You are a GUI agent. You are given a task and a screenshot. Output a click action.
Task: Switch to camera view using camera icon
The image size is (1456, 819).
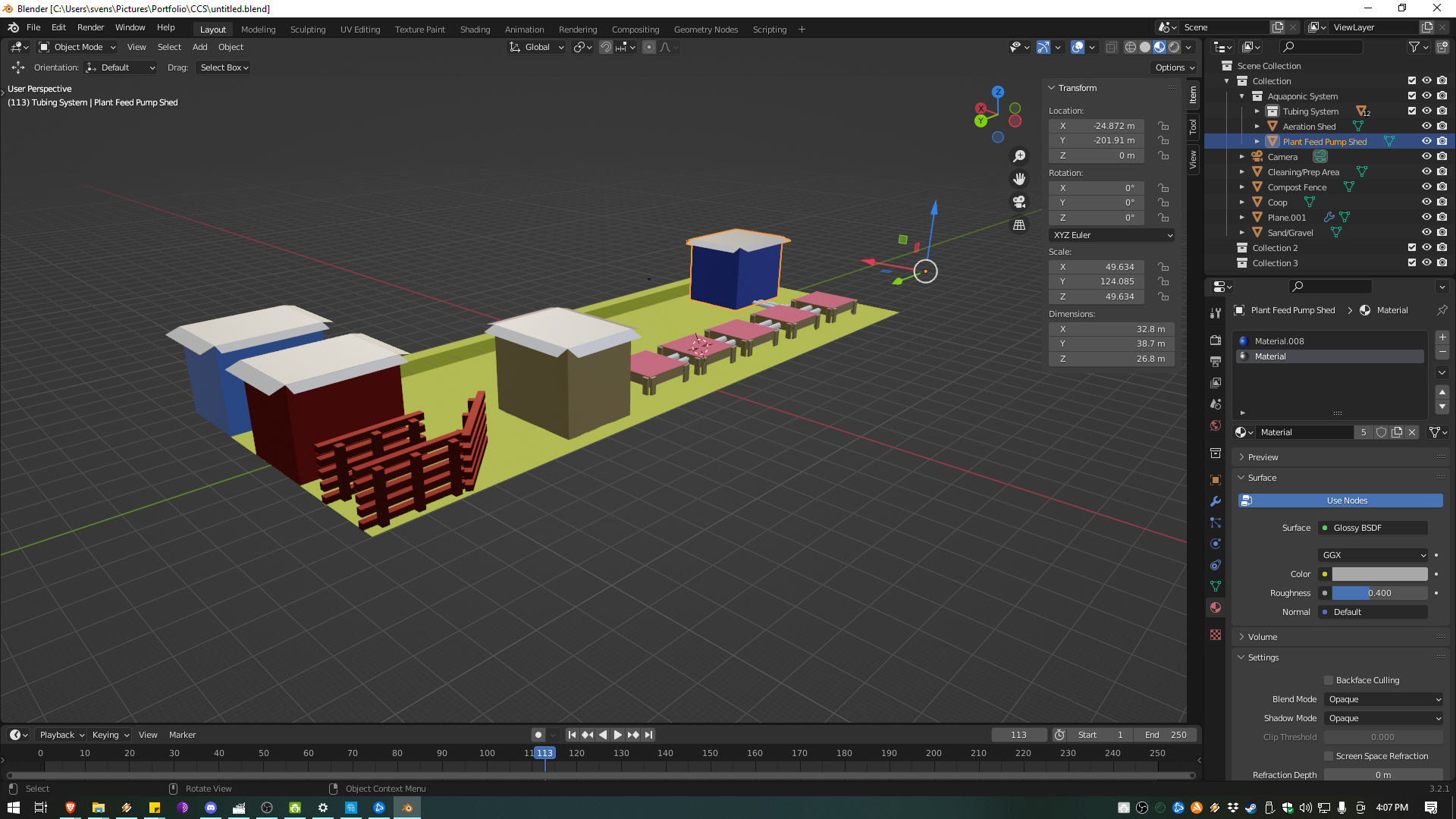[1019, 202]
